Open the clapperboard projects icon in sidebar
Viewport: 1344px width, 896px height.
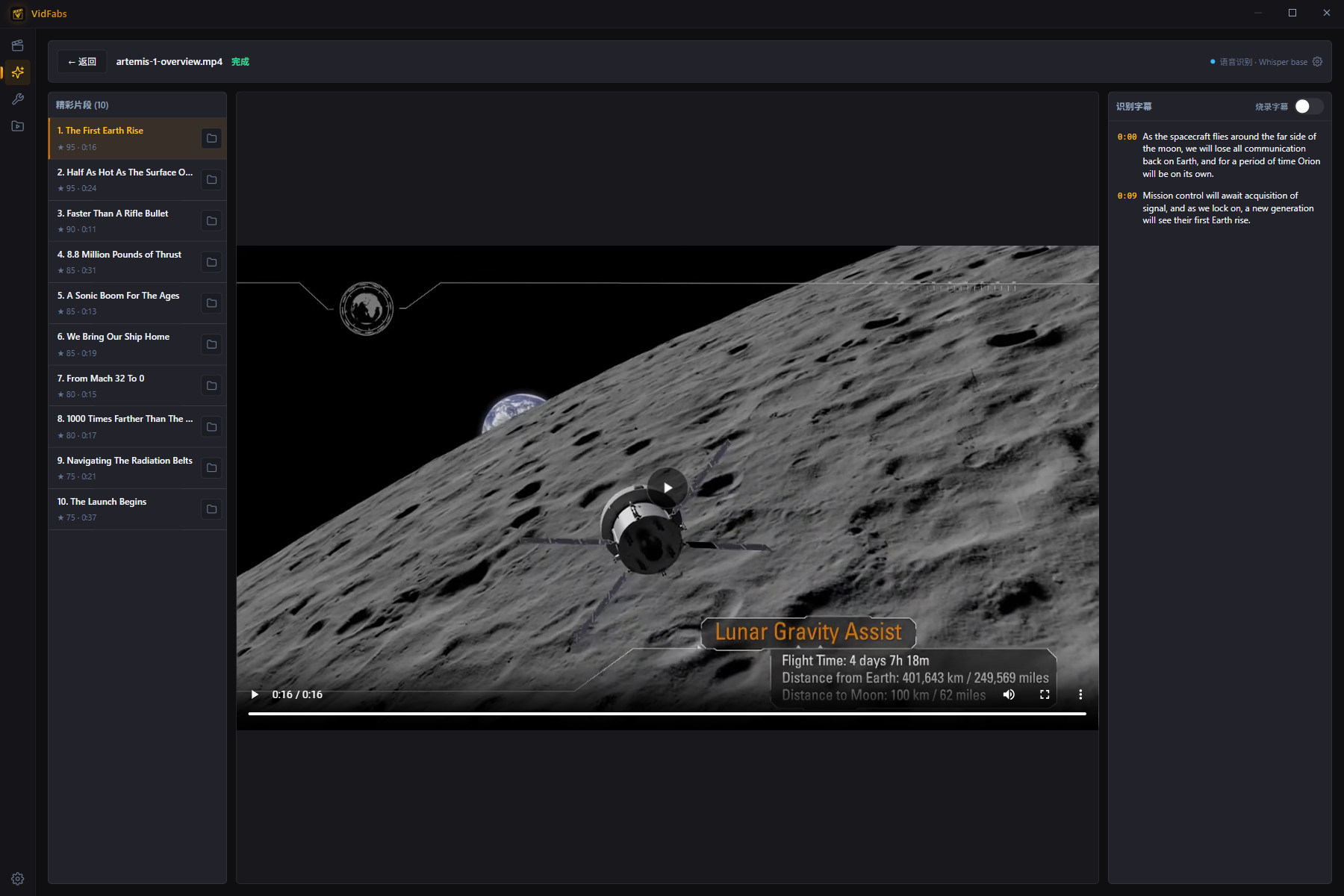(x=18, y=46)
